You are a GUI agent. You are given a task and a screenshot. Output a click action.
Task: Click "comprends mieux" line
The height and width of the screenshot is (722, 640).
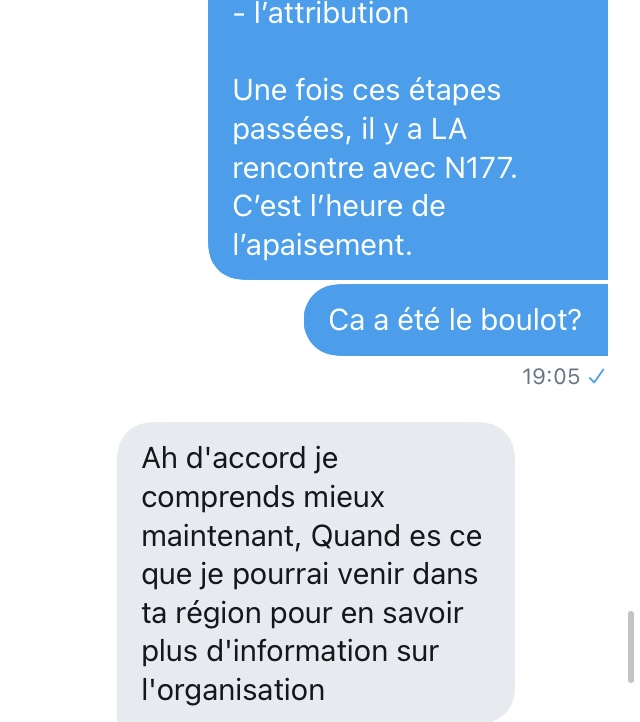pos(263,498)
